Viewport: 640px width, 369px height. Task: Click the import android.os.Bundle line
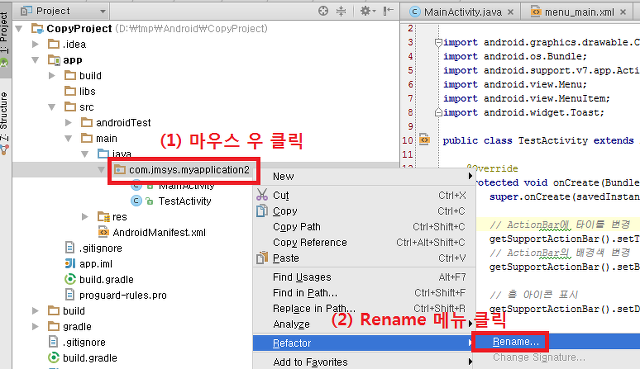pos(515,56)
